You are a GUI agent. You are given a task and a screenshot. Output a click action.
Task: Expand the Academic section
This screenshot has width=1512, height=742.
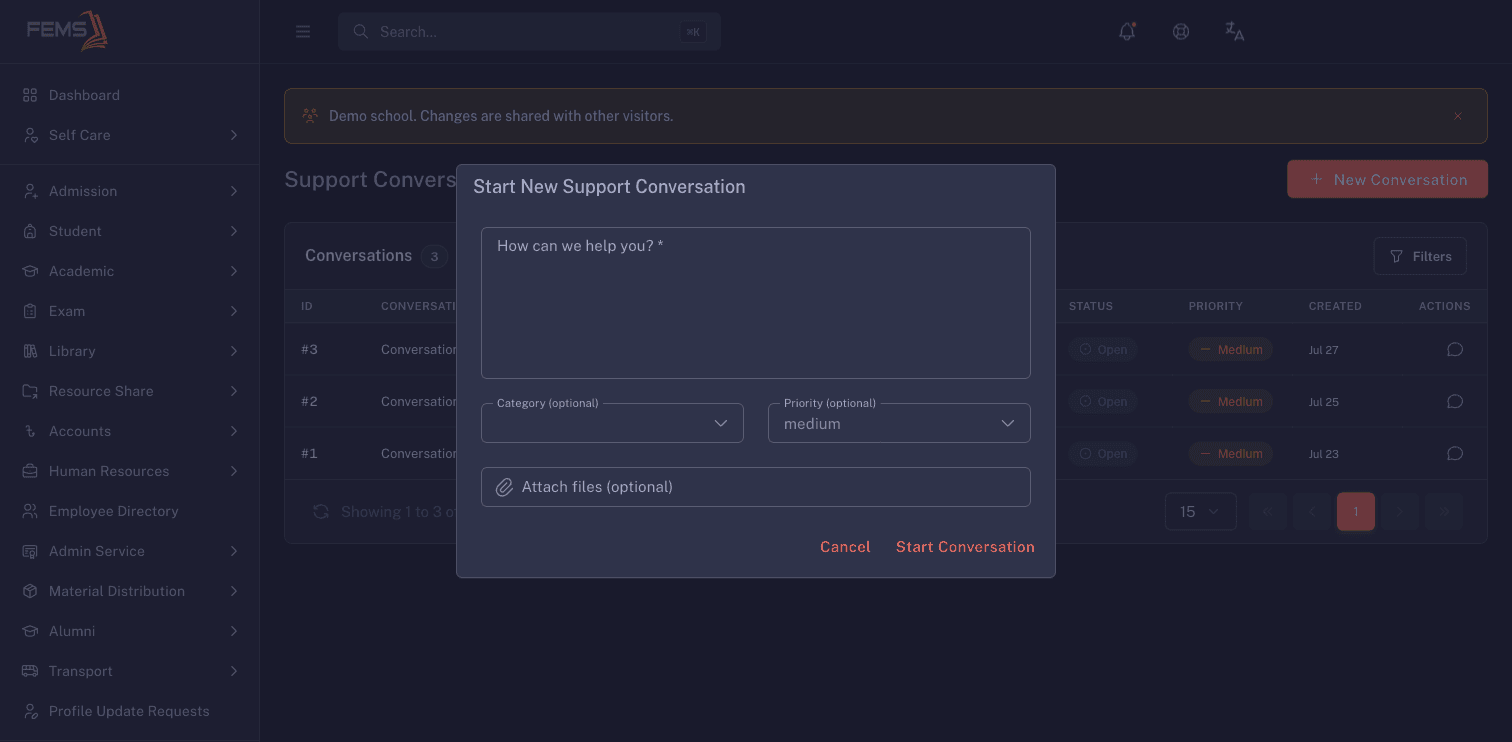(130, 271)
